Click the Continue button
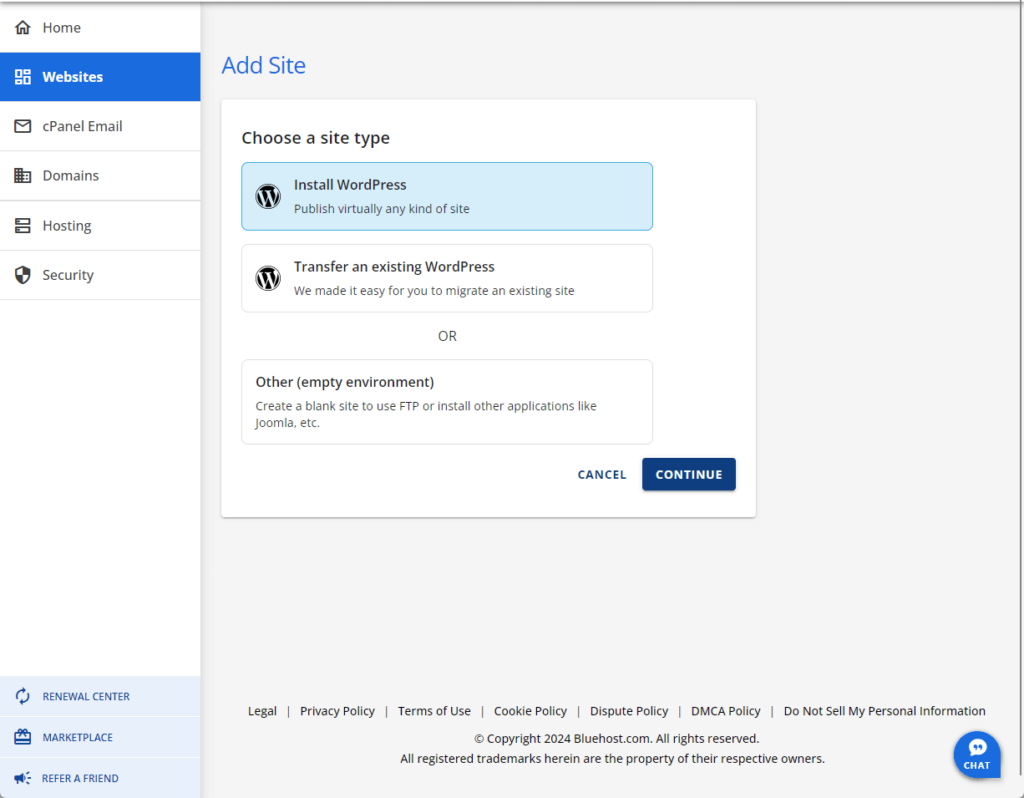Viewport: 1024px width, 798px height. pyautogui.click(x=688, y=475)
